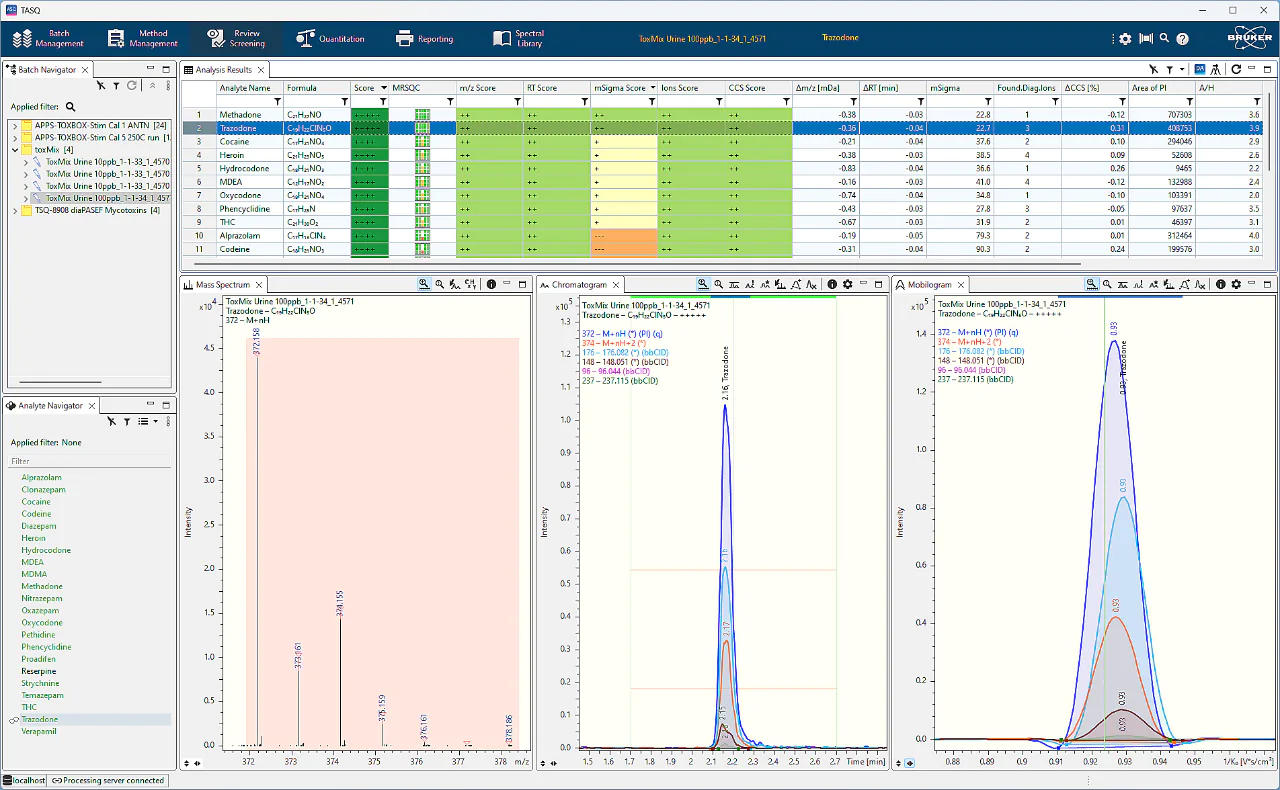
Task: Expand the TSQ-8908 diaPASEF Mycotoxins batch
Action: (15, 210)
